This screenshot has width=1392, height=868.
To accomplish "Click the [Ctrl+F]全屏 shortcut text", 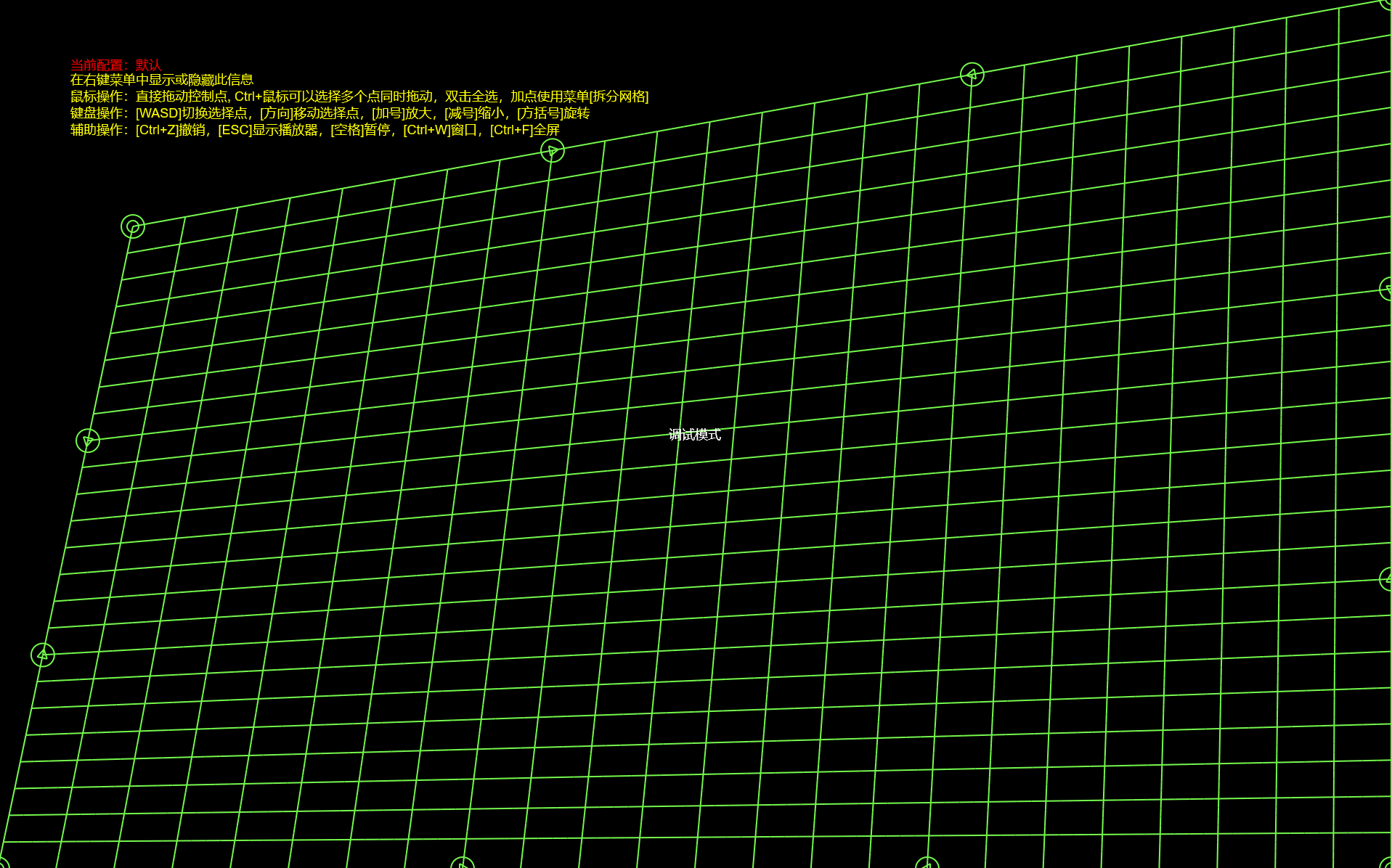I will (x=524, y=130).
